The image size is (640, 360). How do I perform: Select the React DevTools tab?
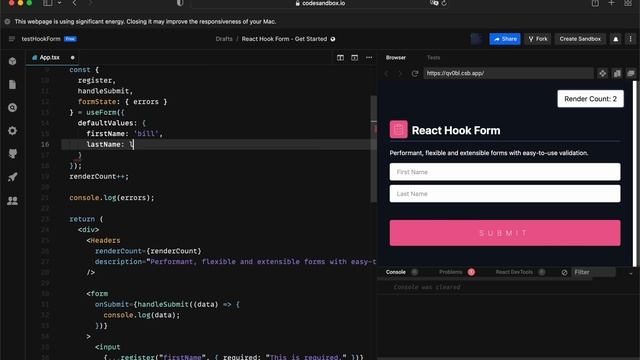click(x=514, y=272)
